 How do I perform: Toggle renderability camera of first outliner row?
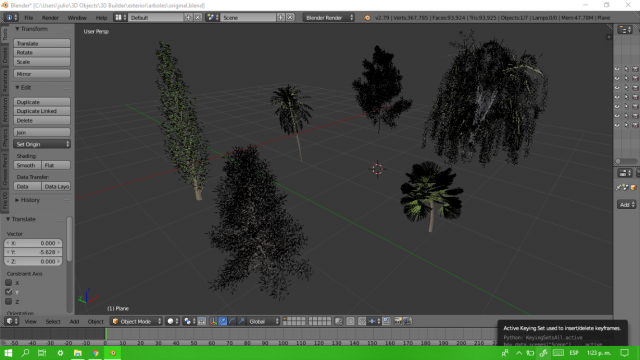(x=635, y=69)
